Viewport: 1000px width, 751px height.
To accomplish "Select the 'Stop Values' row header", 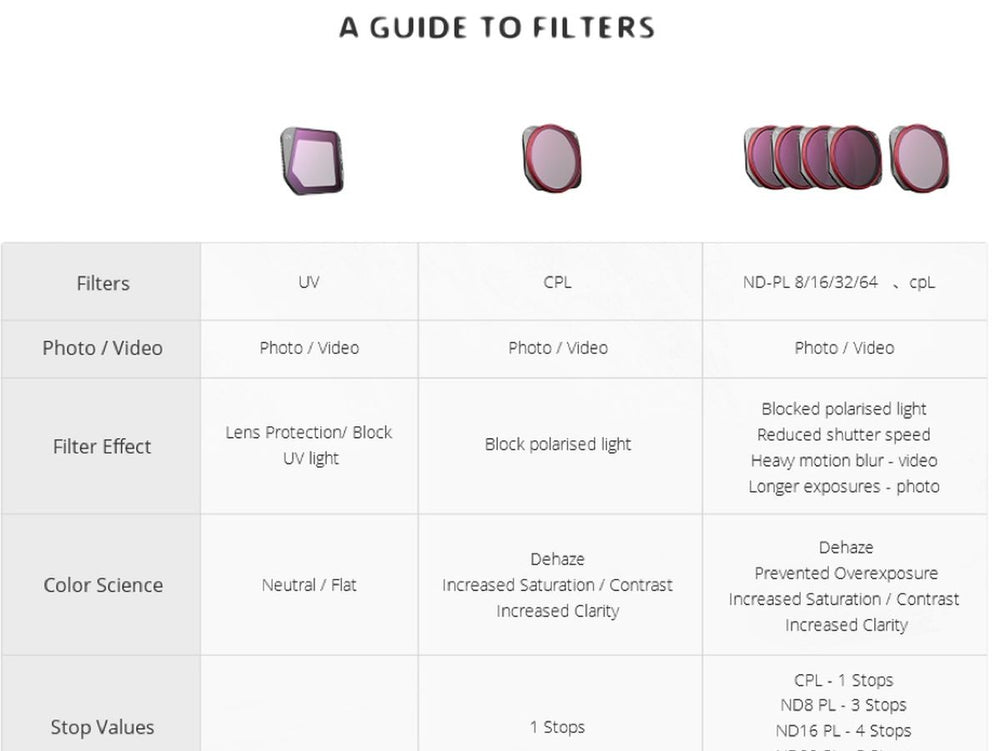I will click(102, 727).
